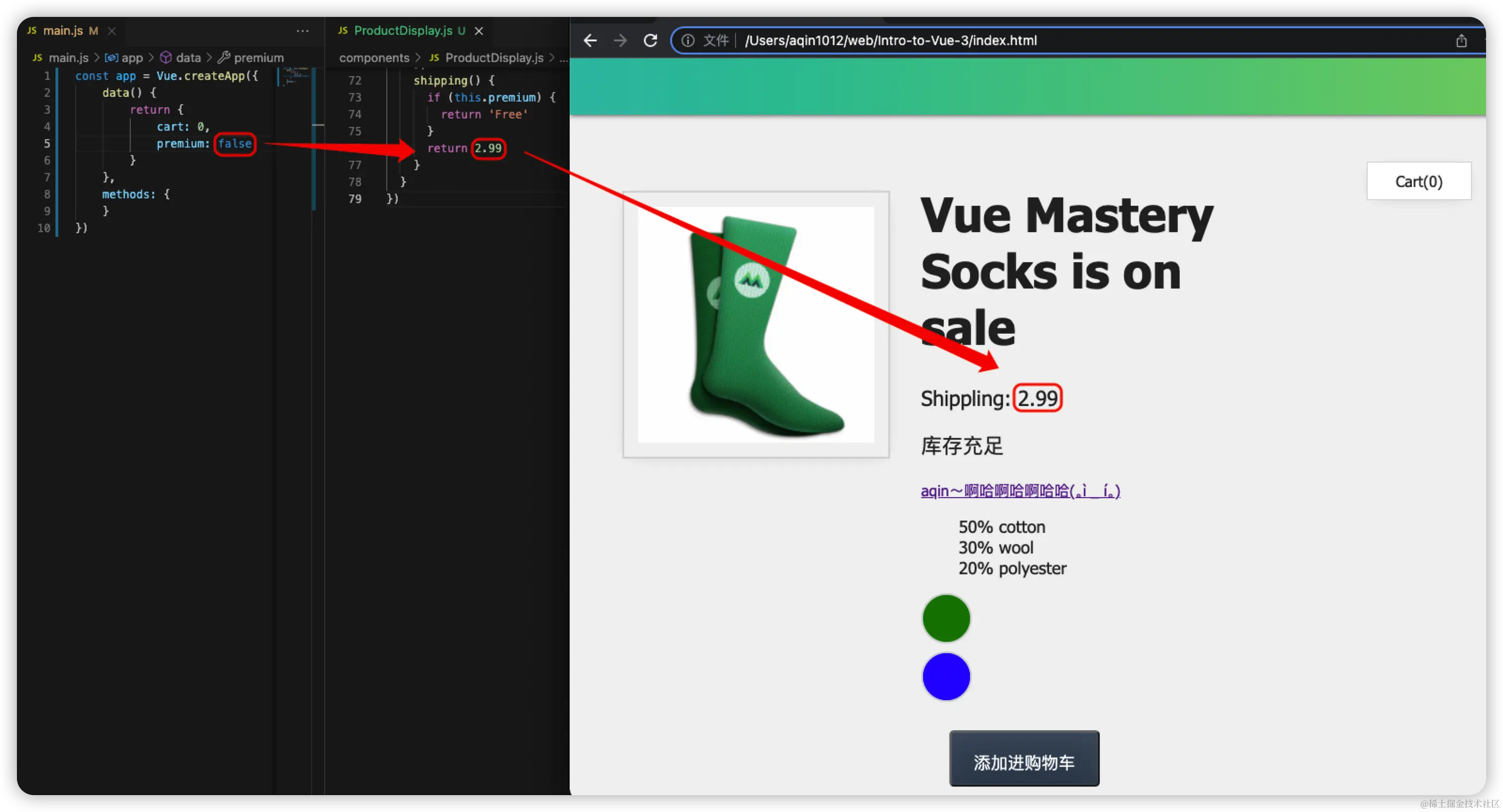The height and width of the screenshot is (812, 1503).
Task: Click the data breadcrumb segment
Action: tap(188, 58)
